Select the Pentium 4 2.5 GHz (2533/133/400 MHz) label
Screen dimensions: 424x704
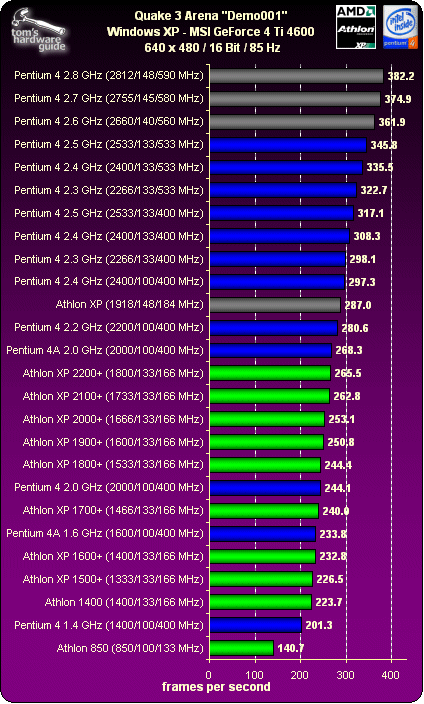click(x=109, y=213)
